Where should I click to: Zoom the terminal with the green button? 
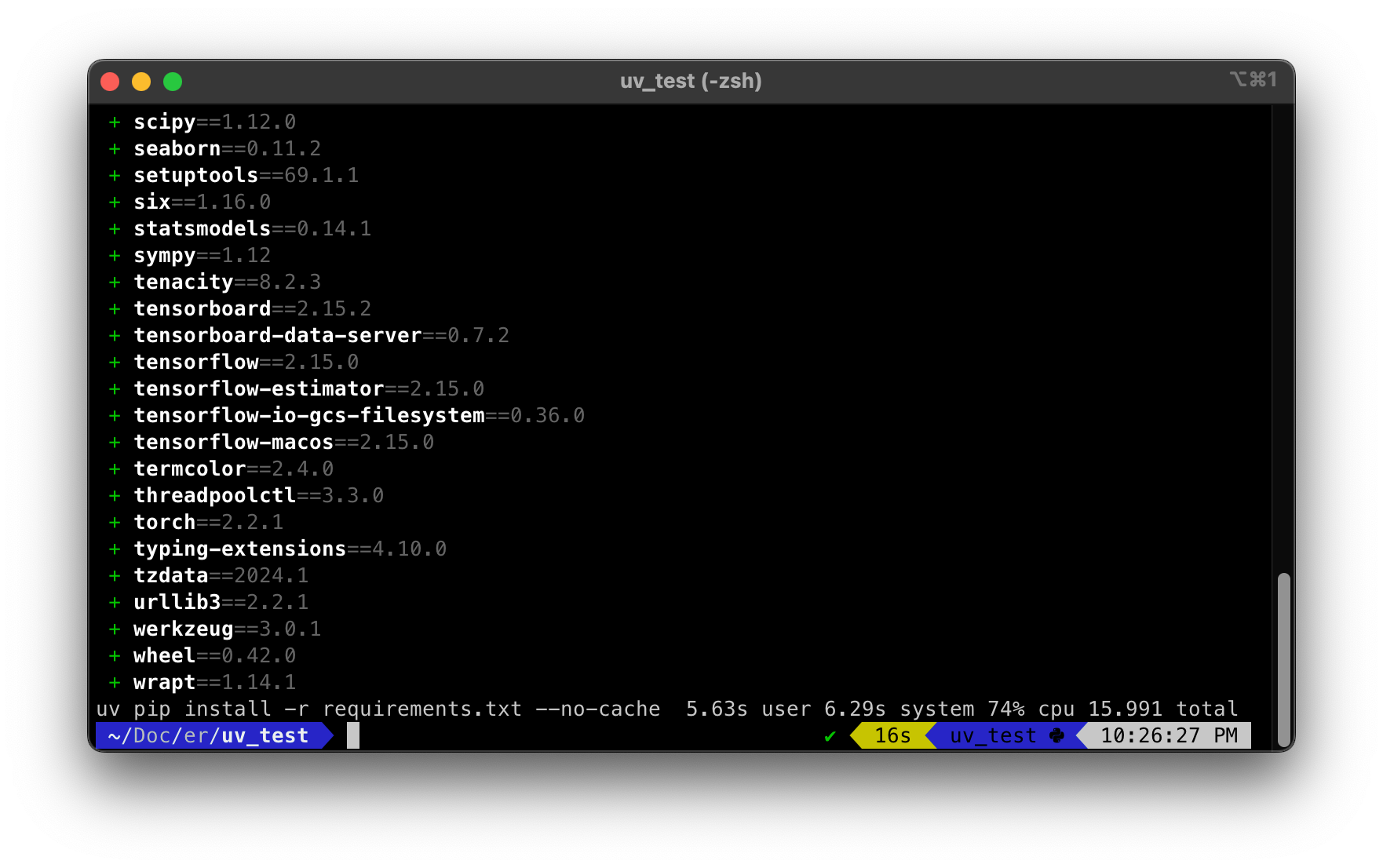173,82
